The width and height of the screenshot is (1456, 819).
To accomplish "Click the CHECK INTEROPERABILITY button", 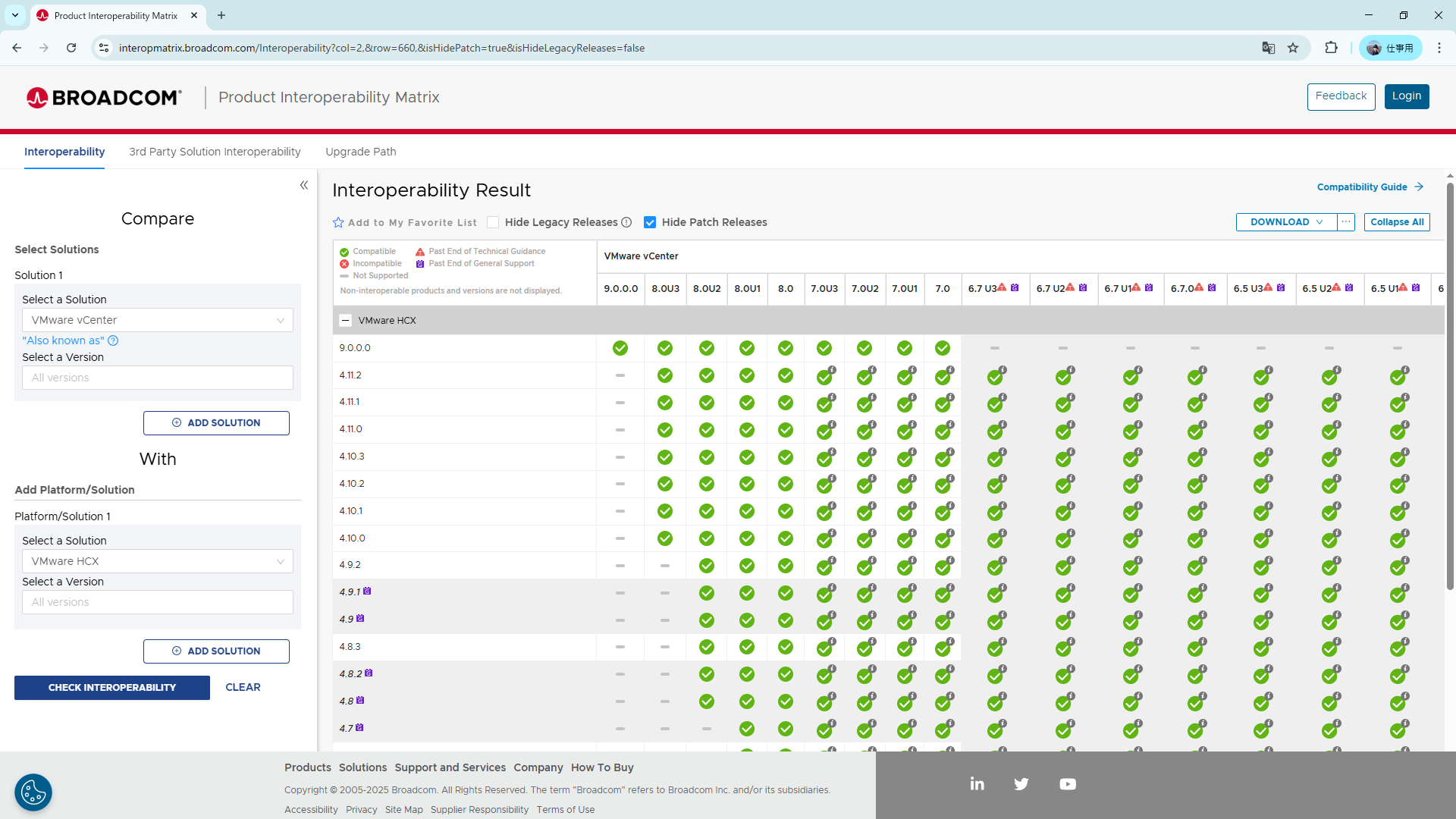I will [112, 688].
